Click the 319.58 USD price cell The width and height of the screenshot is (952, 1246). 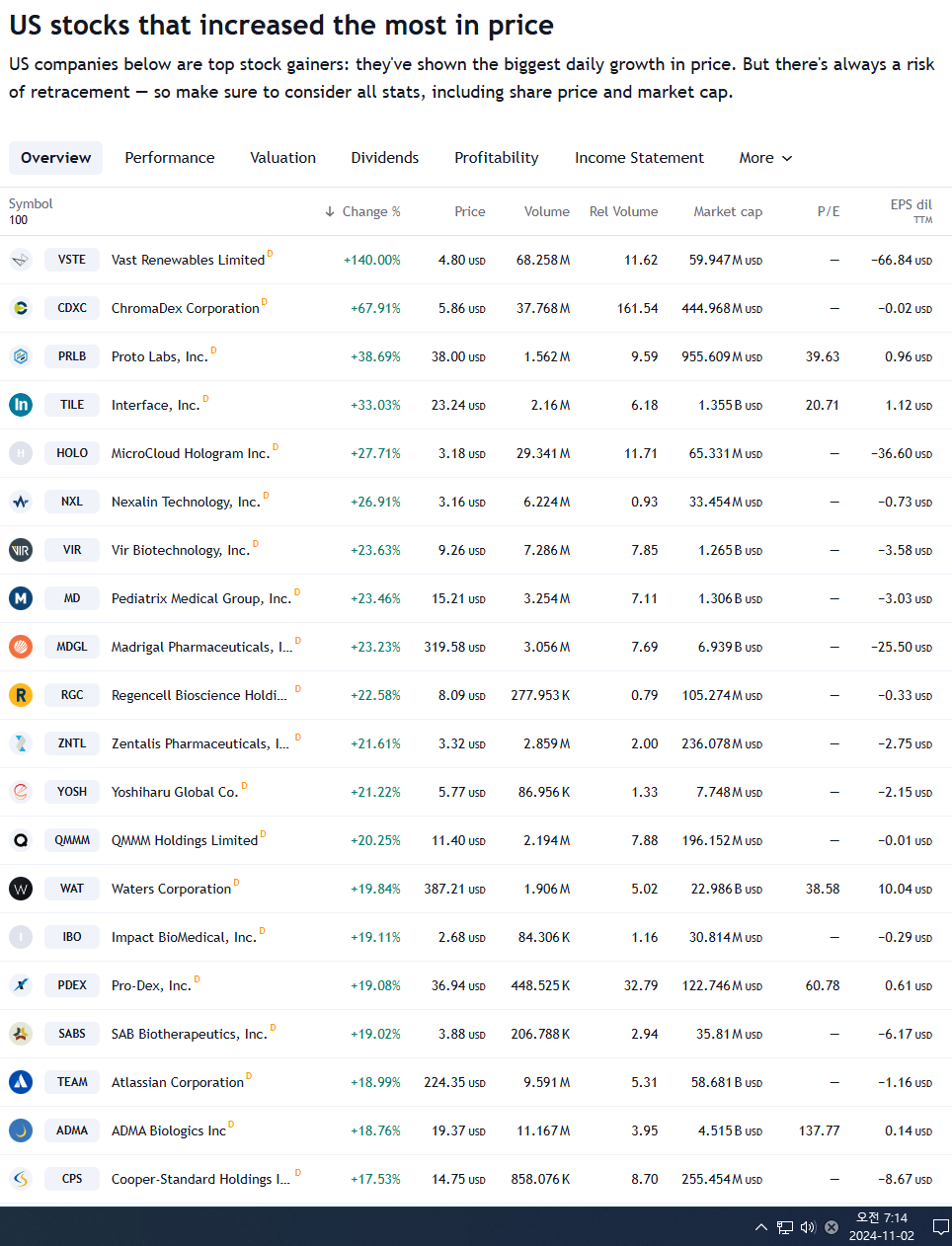click(x=455, y=647)
